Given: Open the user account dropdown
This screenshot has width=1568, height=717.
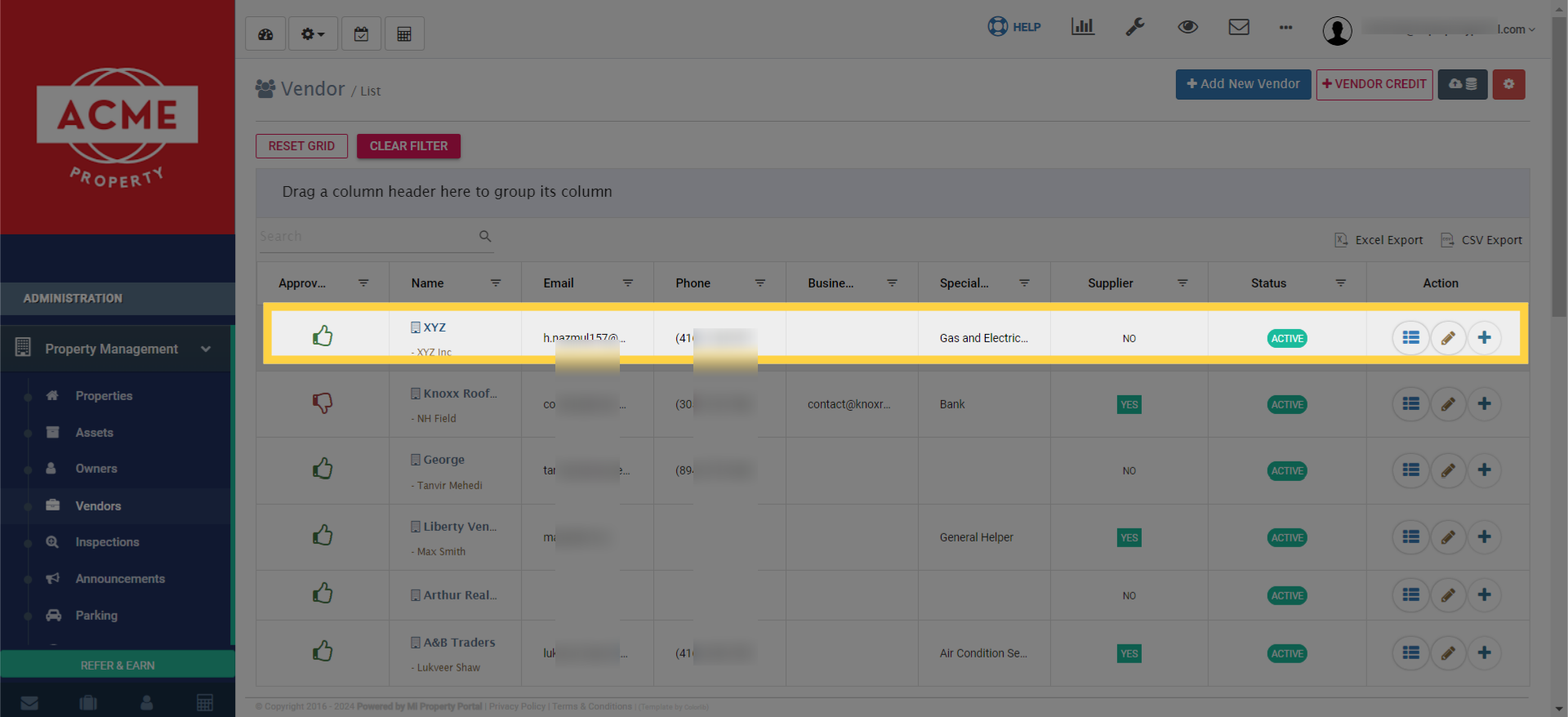Looking at the screenshot, I should (x=1429, y=30).
